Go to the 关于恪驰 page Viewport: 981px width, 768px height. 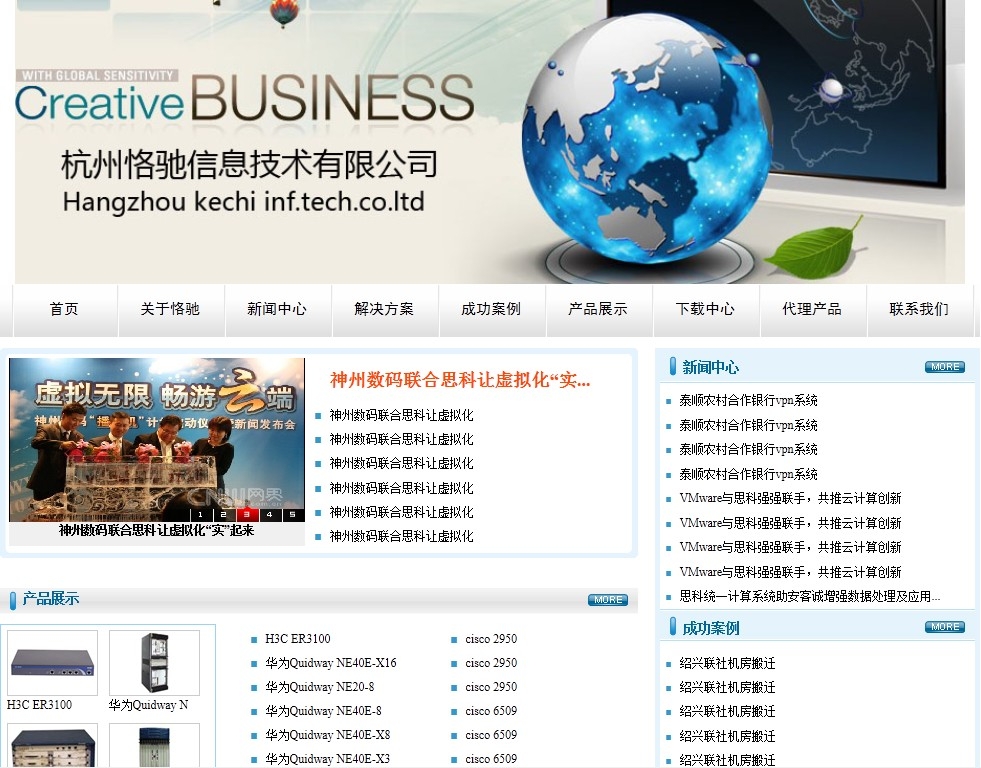pyautogui.click(x=170, y=310)
